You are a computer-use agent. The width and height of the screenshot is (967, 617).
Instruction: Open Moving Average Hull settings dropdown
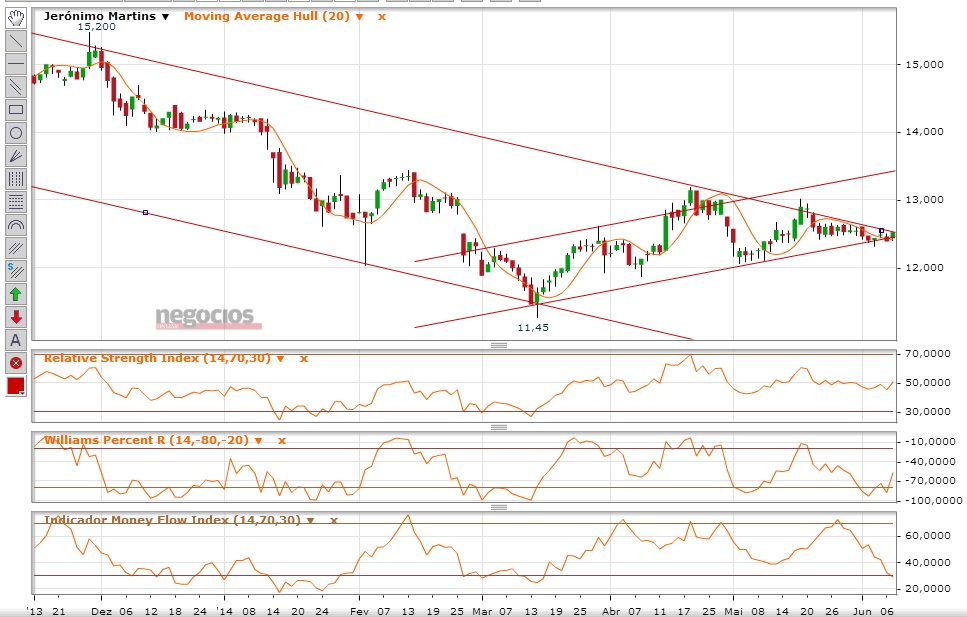360,17
